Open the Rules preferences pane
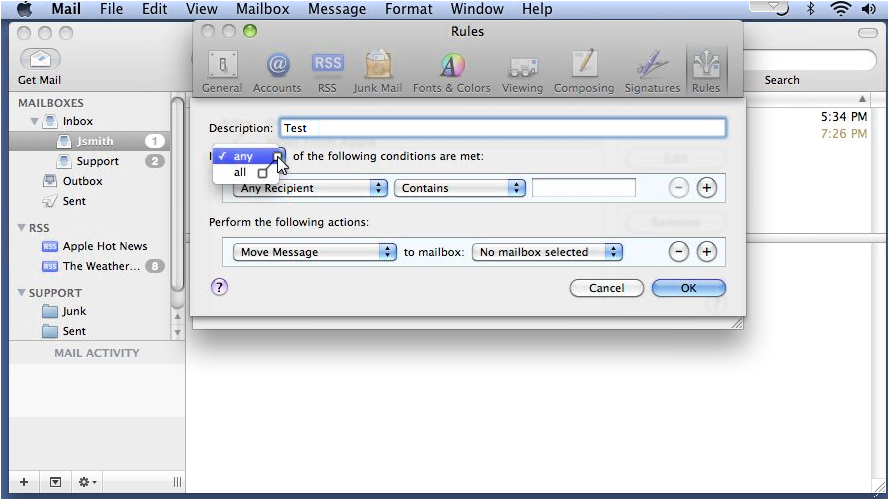 (706, 72)
